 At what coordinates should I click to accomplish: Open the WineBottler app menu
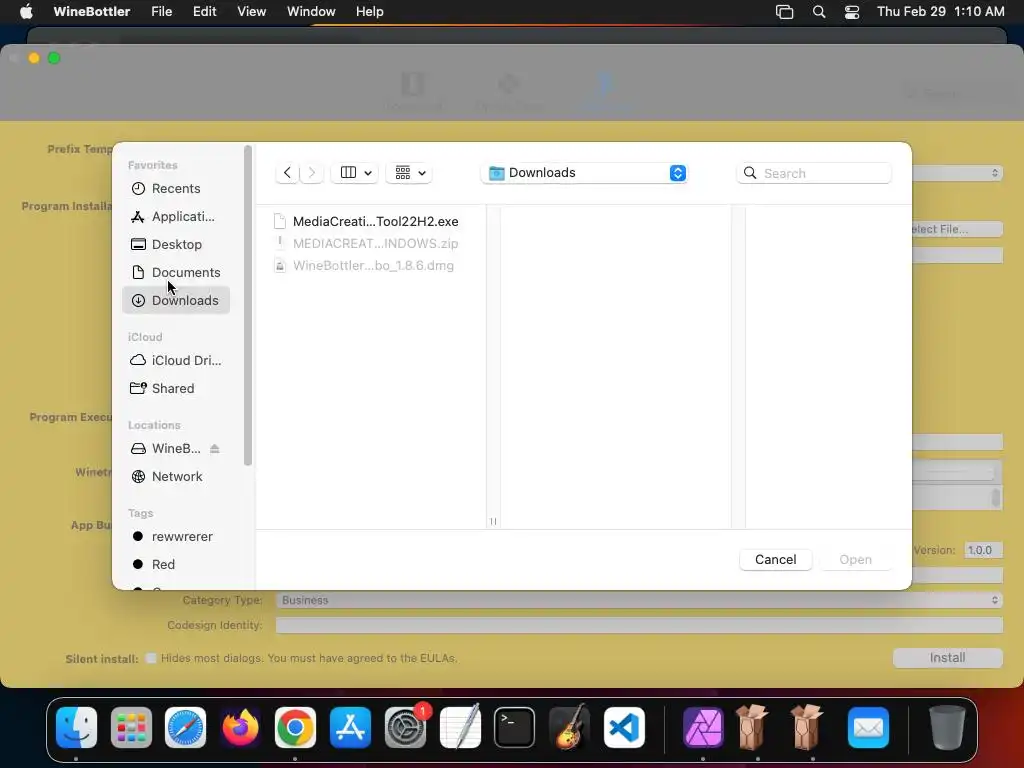(x=91, y=12)
